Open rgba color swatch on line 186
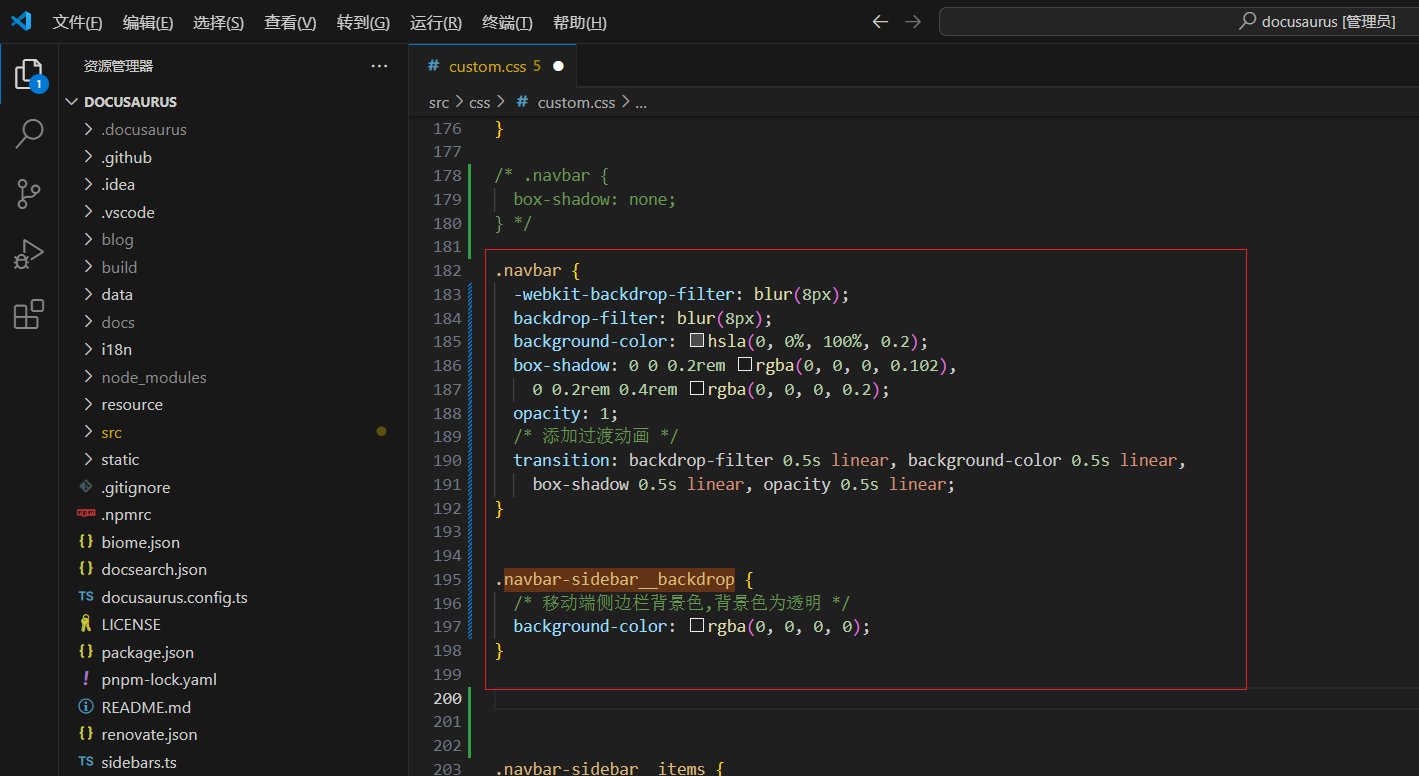This screenshot has height=776, width=1419. pyautogui.click(x=745, y=365)
